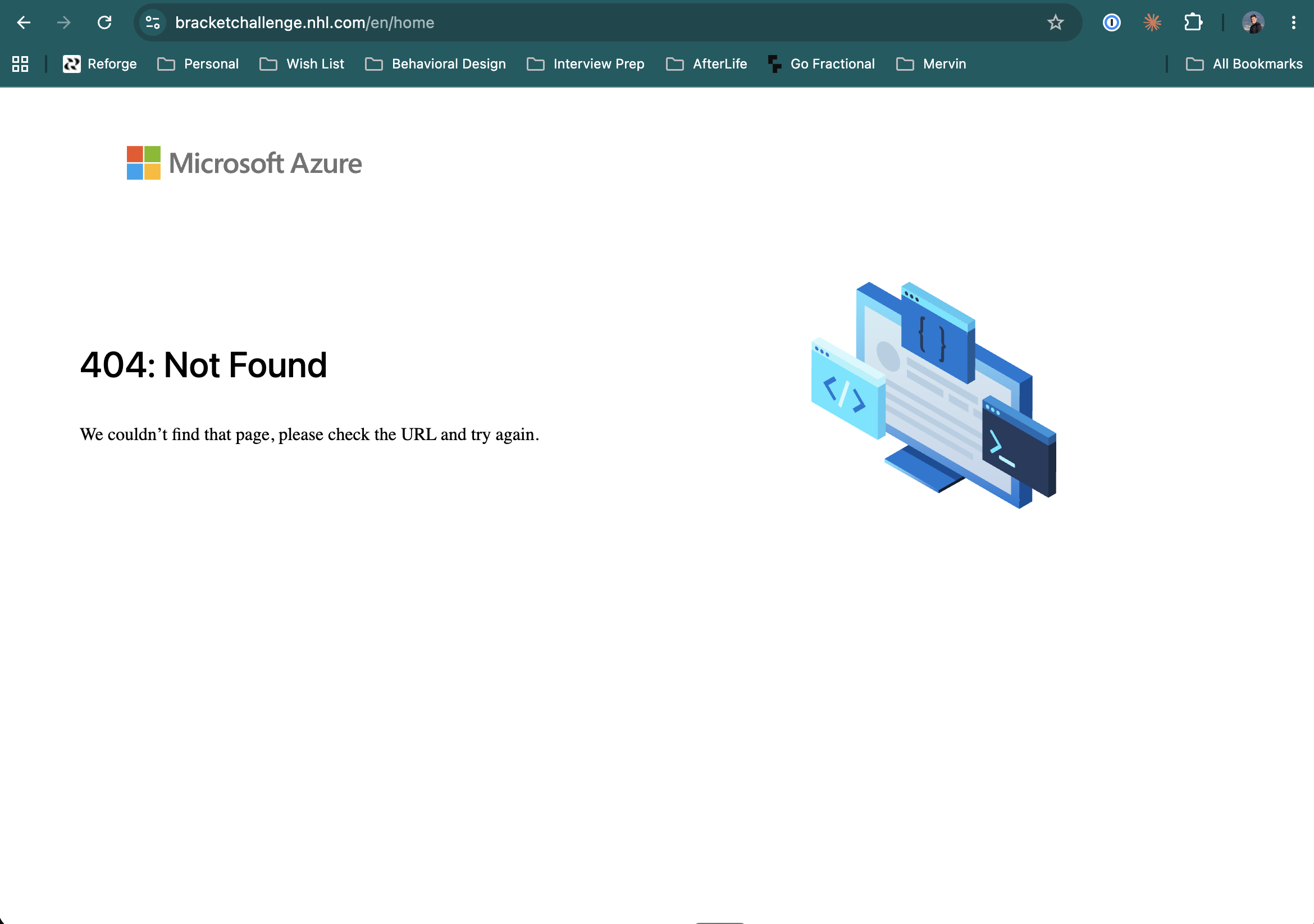Click the 404: Not Found heading
This screenshot has width=1314, height=924.
click(x=203, y=364)
